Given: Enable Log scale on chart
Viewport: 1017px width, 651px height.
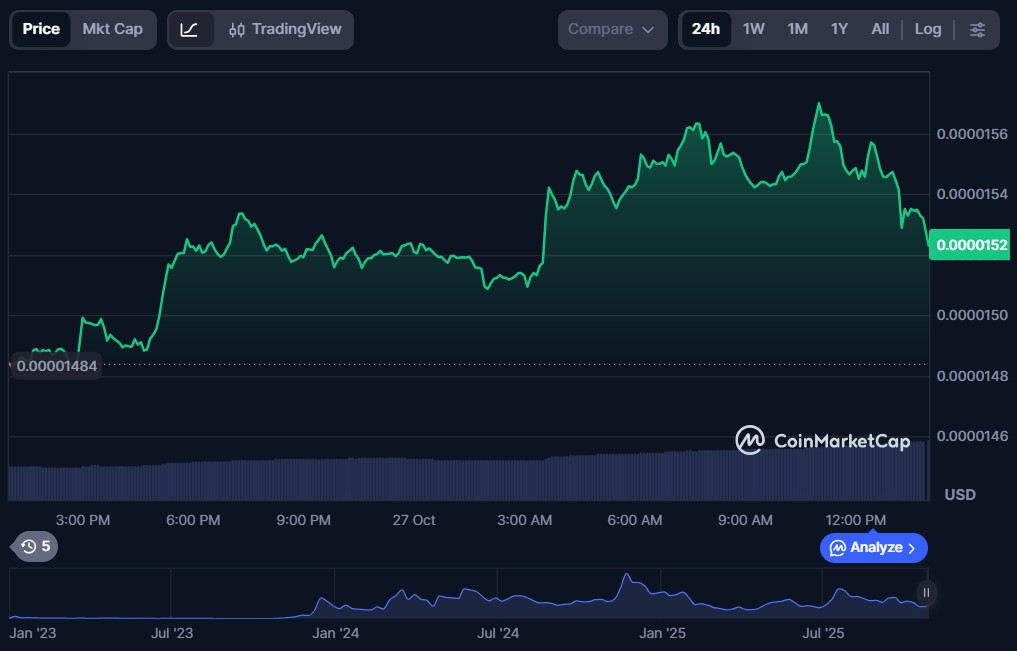Looking at the screenshot, I should point(927,29).
